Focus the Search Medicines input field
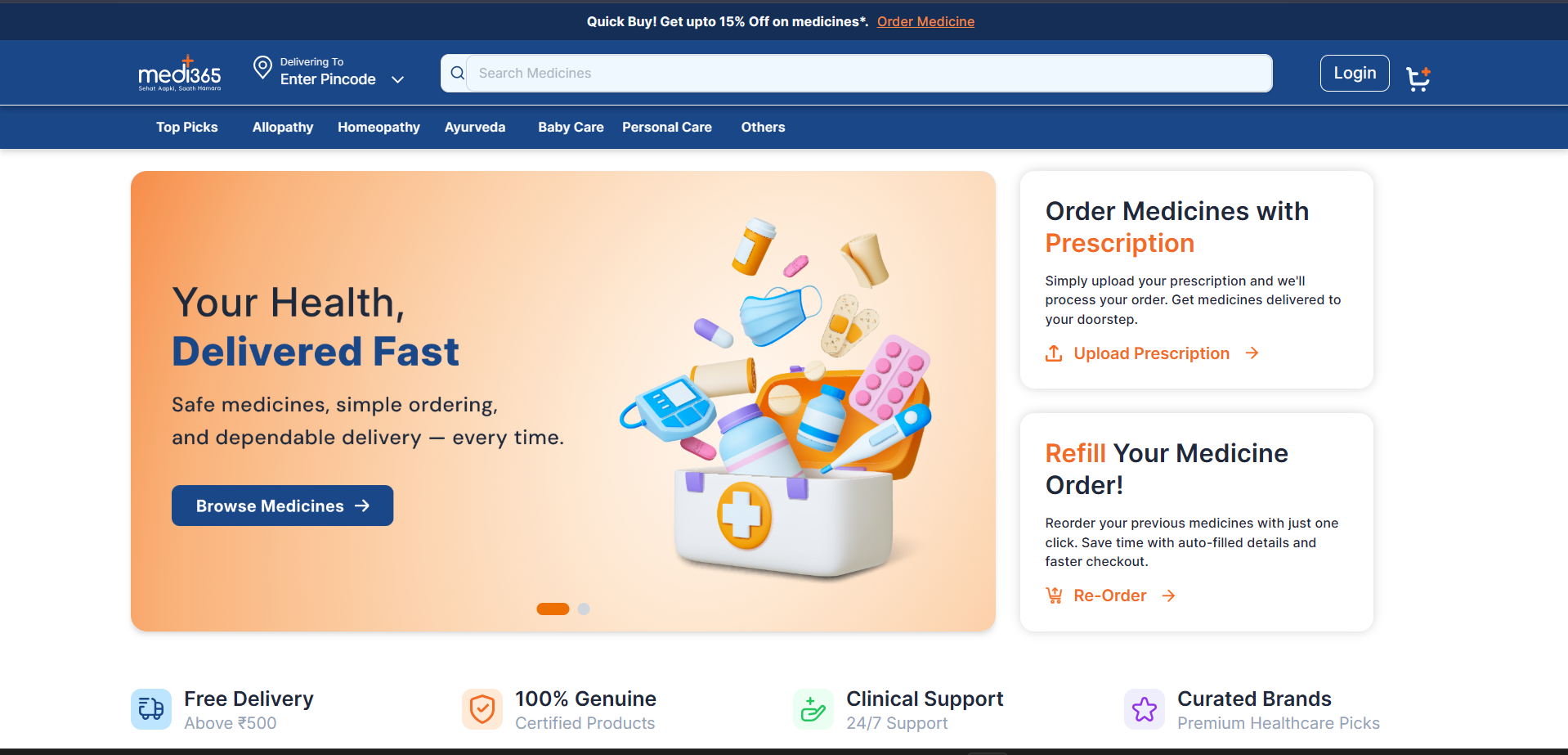This screenshot has height=755, width=1568. pyautogui.click(x=869, y=74)
